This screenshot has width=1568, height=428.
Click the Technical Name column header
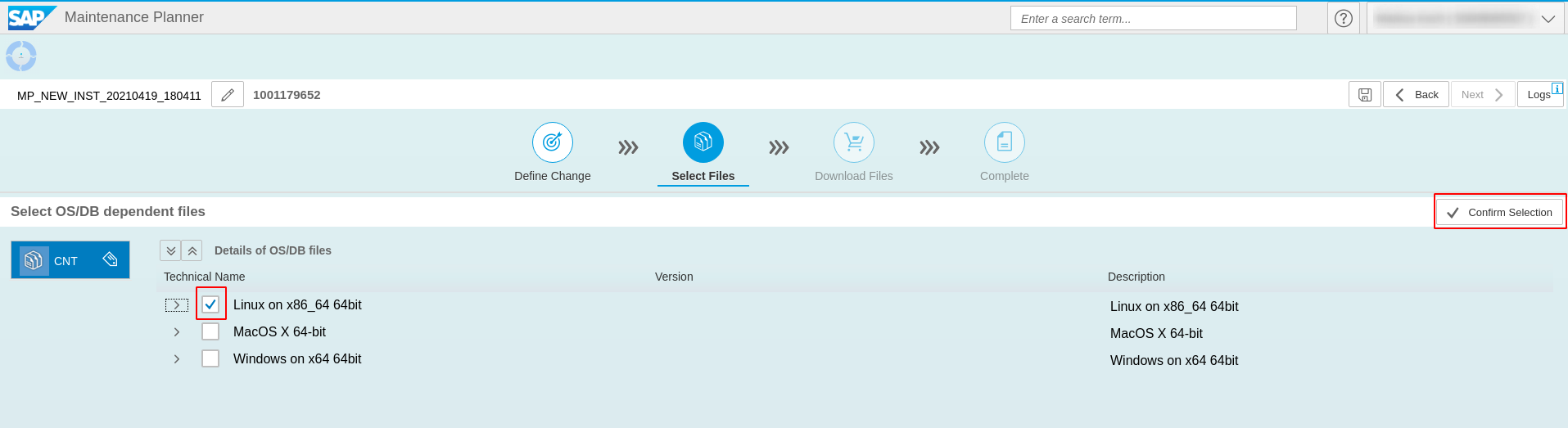pos(205,277)
